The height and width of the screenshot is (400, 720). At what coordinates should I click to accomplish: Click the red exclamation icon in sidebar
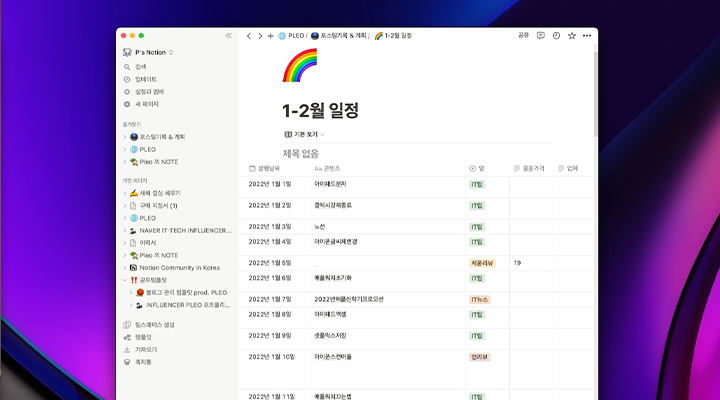[x=134, y=280]
